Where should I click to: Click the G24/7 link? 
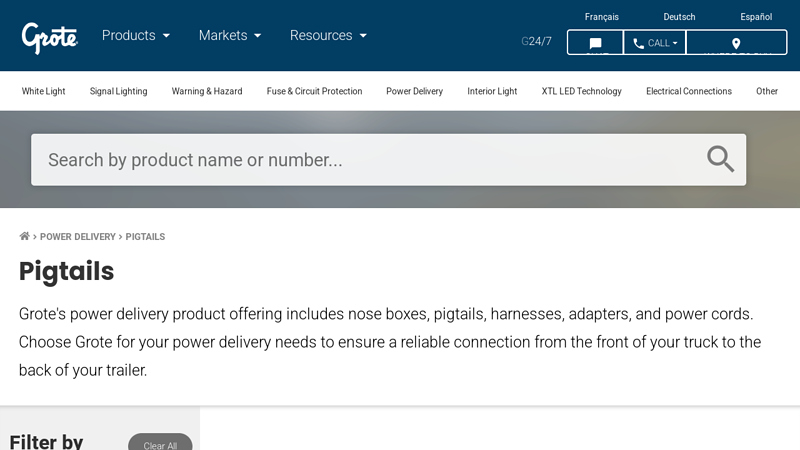pyautogui.click(x=536, y=41)
